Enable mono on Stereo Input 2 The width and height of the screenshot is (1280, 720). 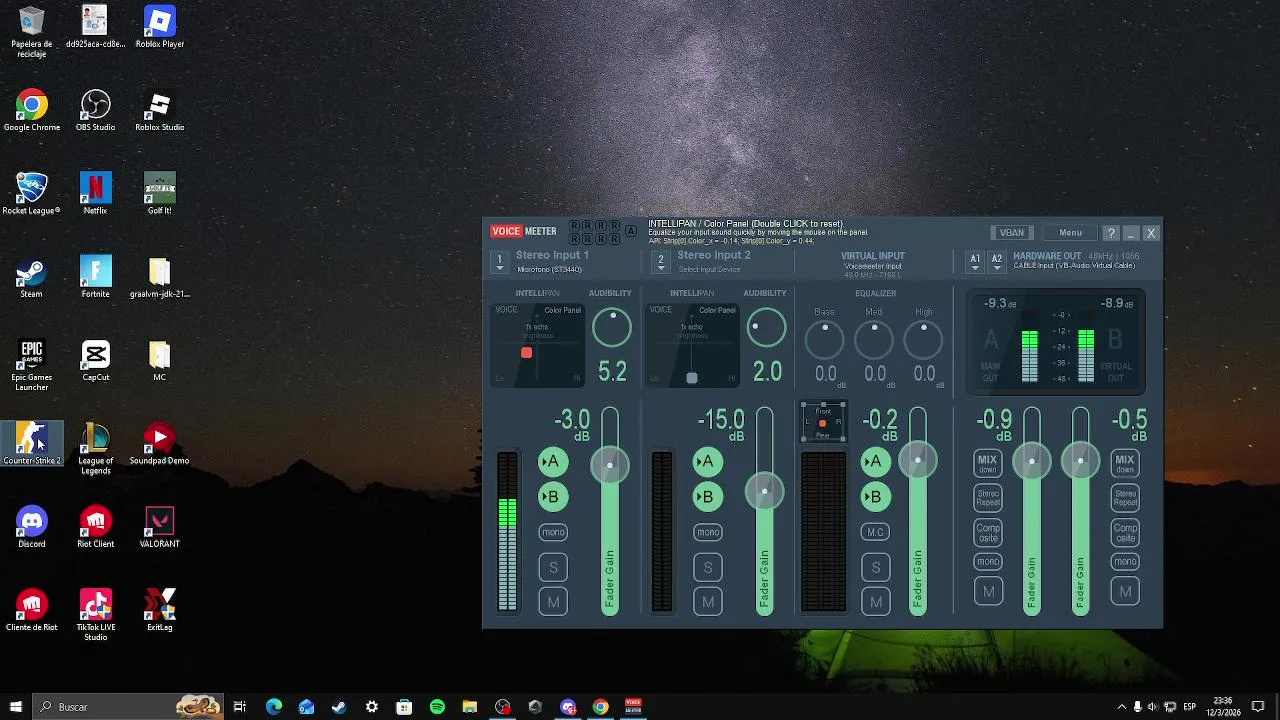708,532
